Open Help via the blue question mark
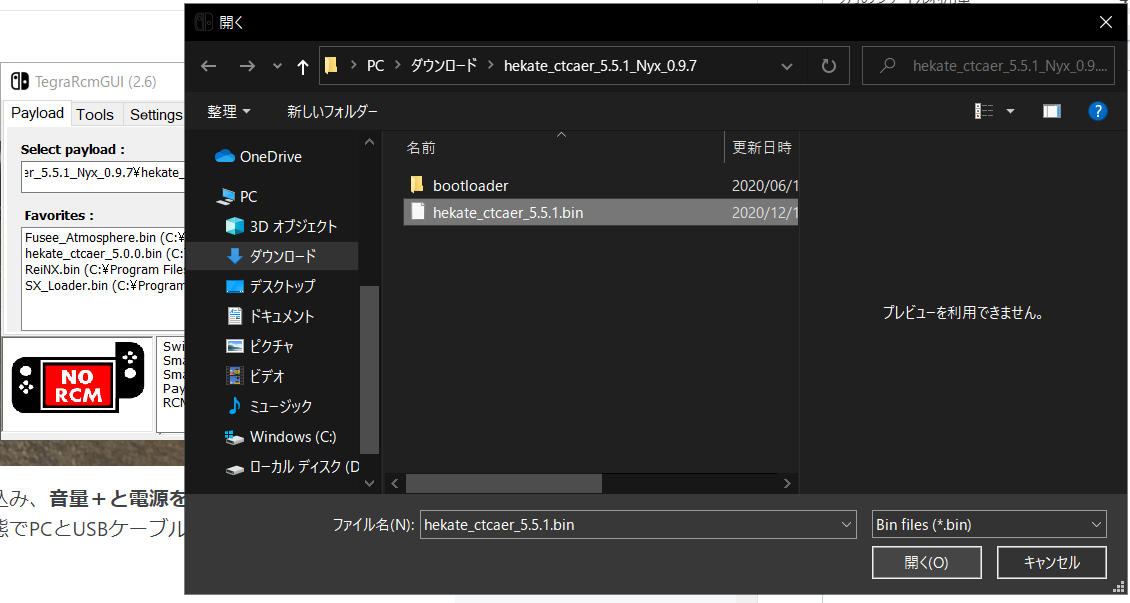 (x=1098, y=111)
